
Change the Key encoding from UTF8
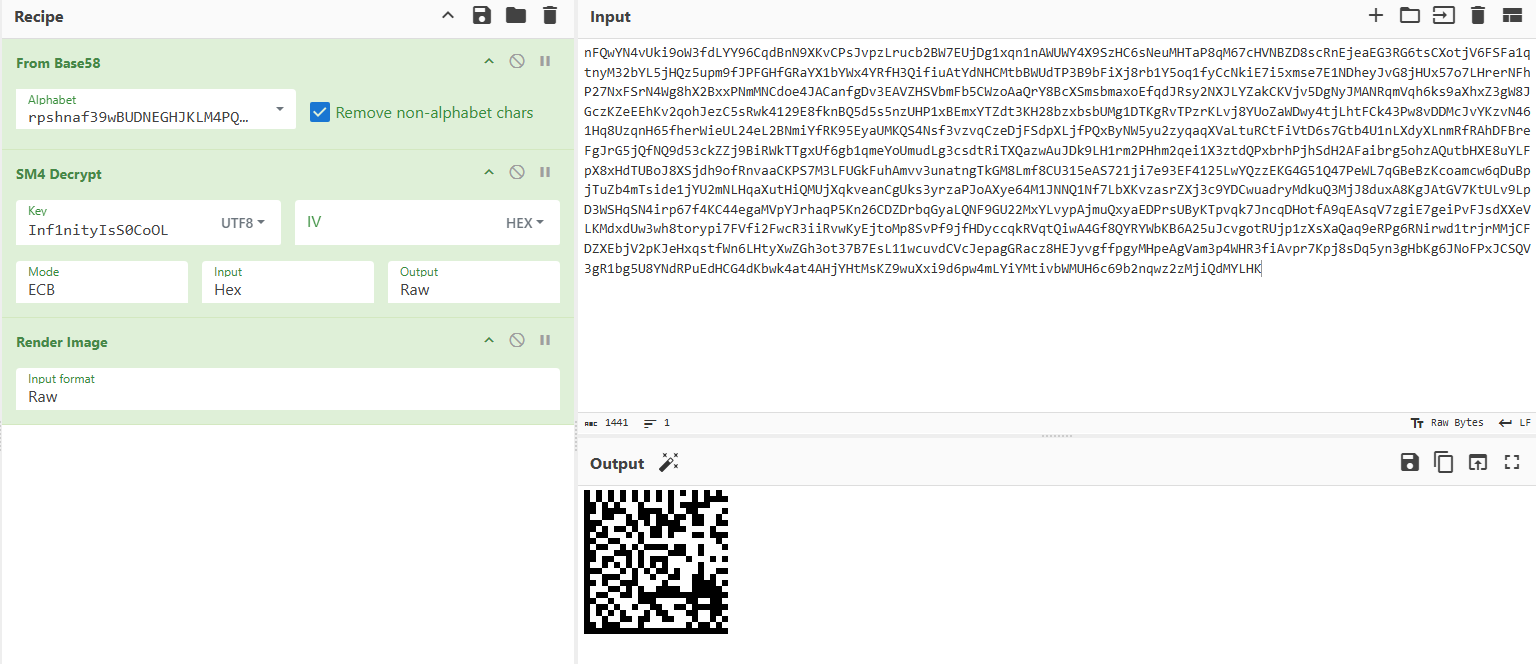(x=243, y=223)
